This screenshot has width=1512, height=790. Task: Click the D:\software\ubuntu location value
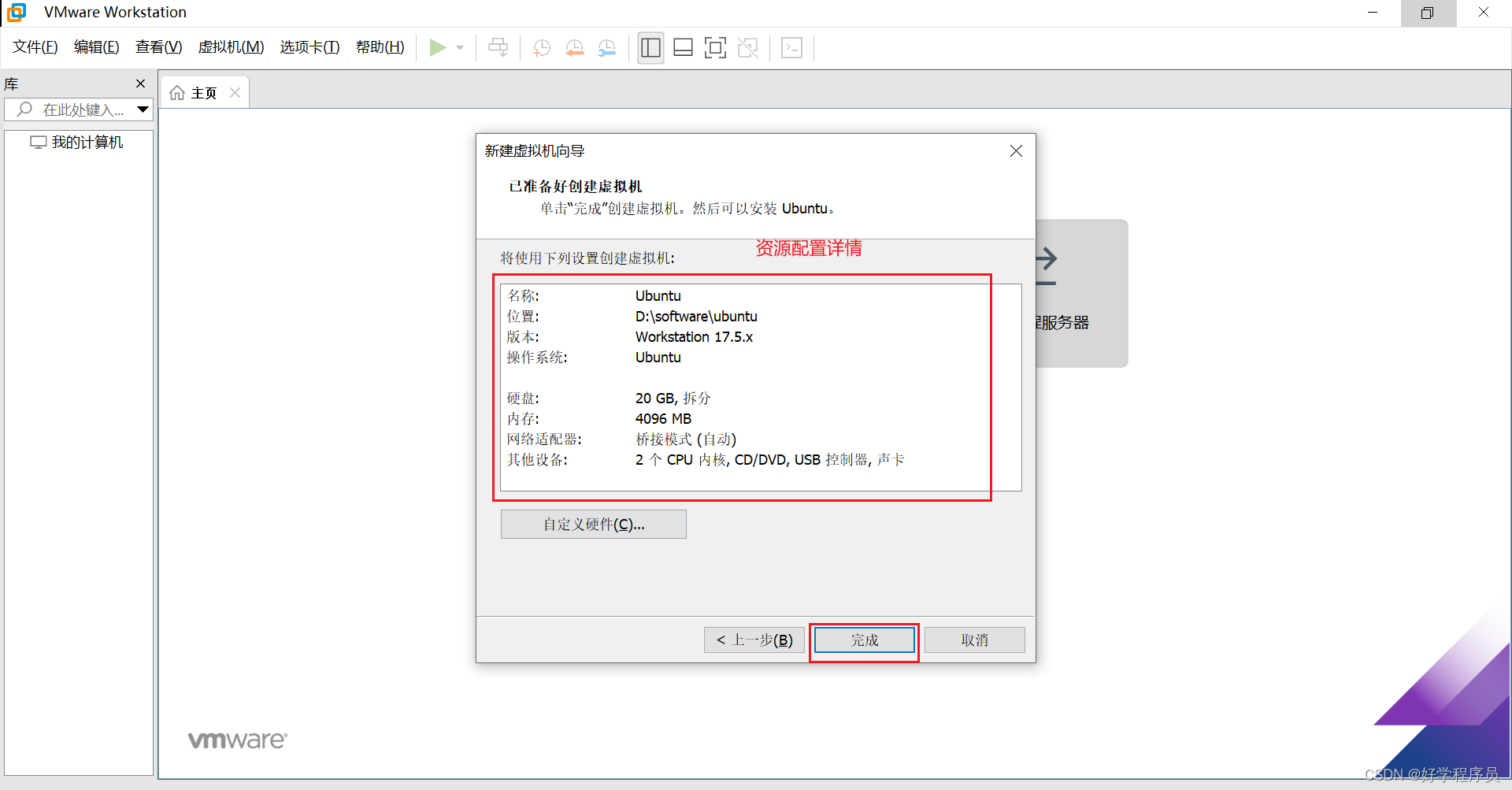pyautogui.click(x=696, y=317)
